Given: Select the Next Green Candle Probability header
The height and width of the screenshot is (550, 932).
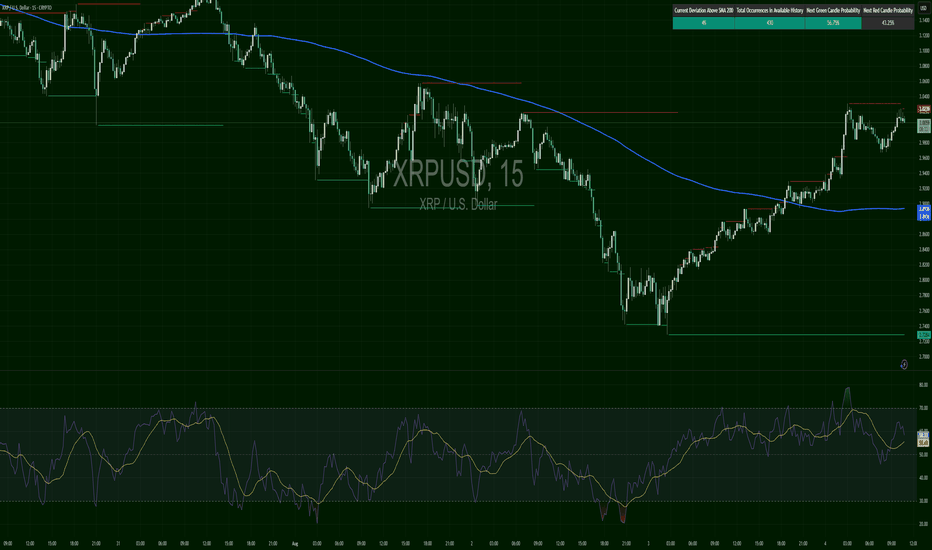Looking at the screenshot, I should click(833, 11).
